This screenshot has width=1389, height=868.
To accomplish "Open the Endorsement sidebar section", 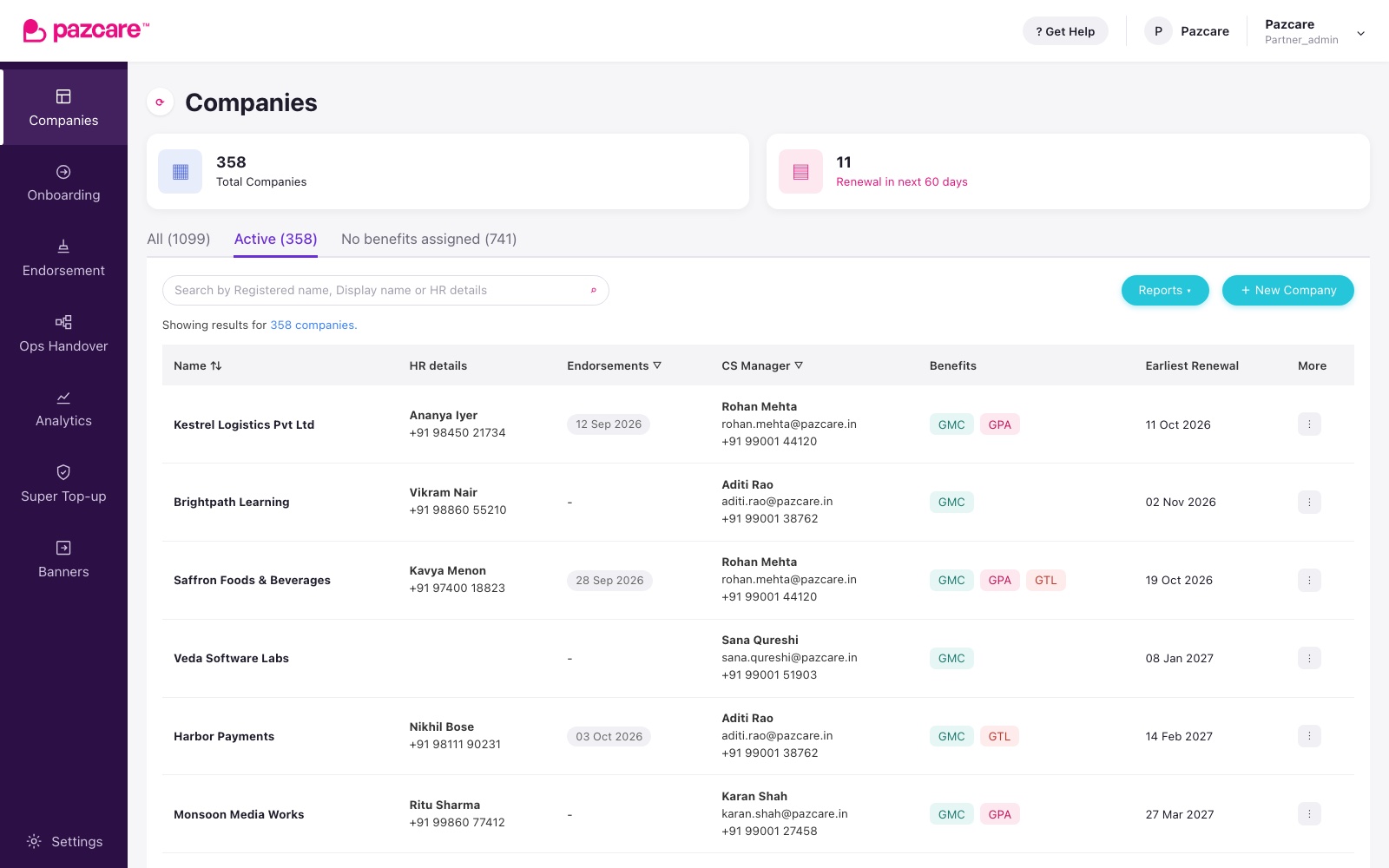I will [x=63, y=259].
